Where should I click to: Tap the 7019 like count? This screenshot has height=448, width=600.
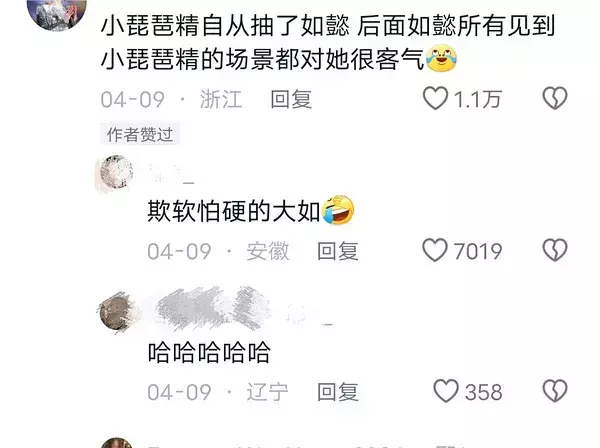click(478, 251)
